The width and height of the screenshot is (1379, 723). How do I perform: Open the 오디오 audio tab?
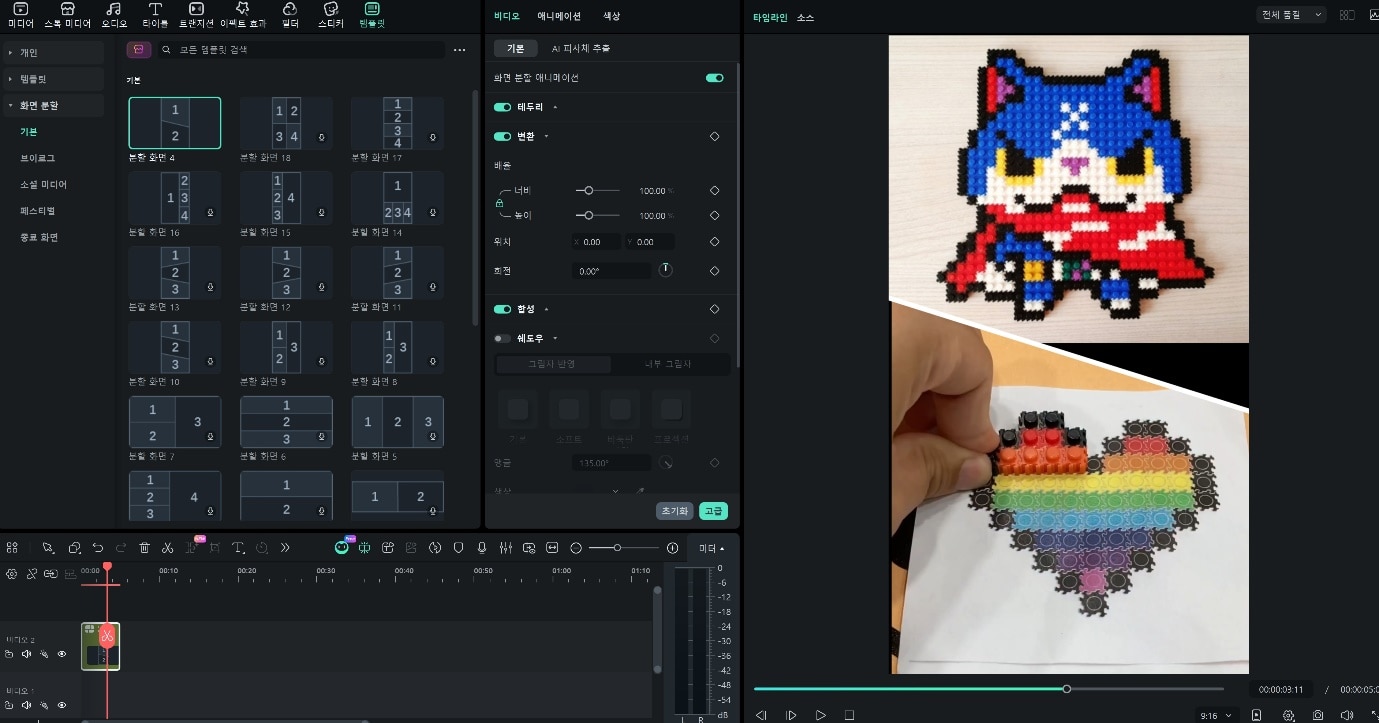pos(114,15)
